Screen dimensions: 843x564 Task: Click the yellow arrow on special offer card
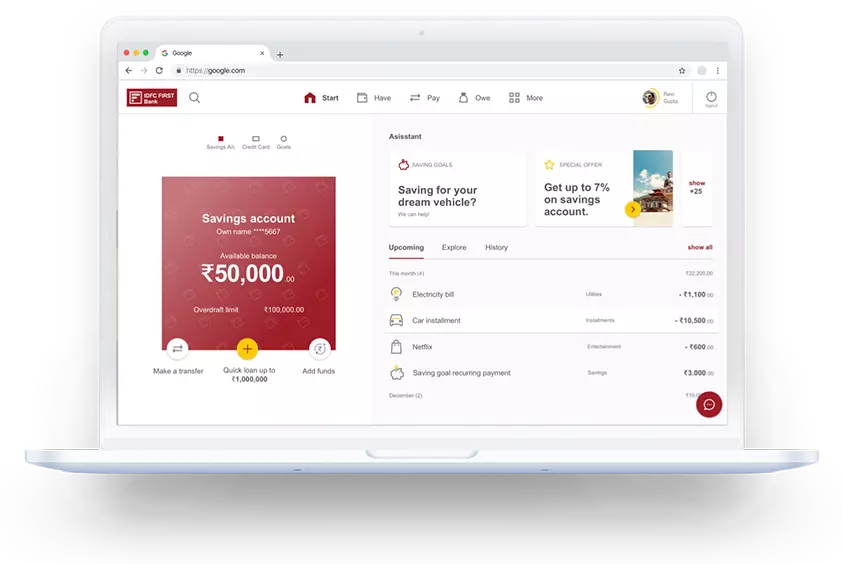(x=632, y=209)
